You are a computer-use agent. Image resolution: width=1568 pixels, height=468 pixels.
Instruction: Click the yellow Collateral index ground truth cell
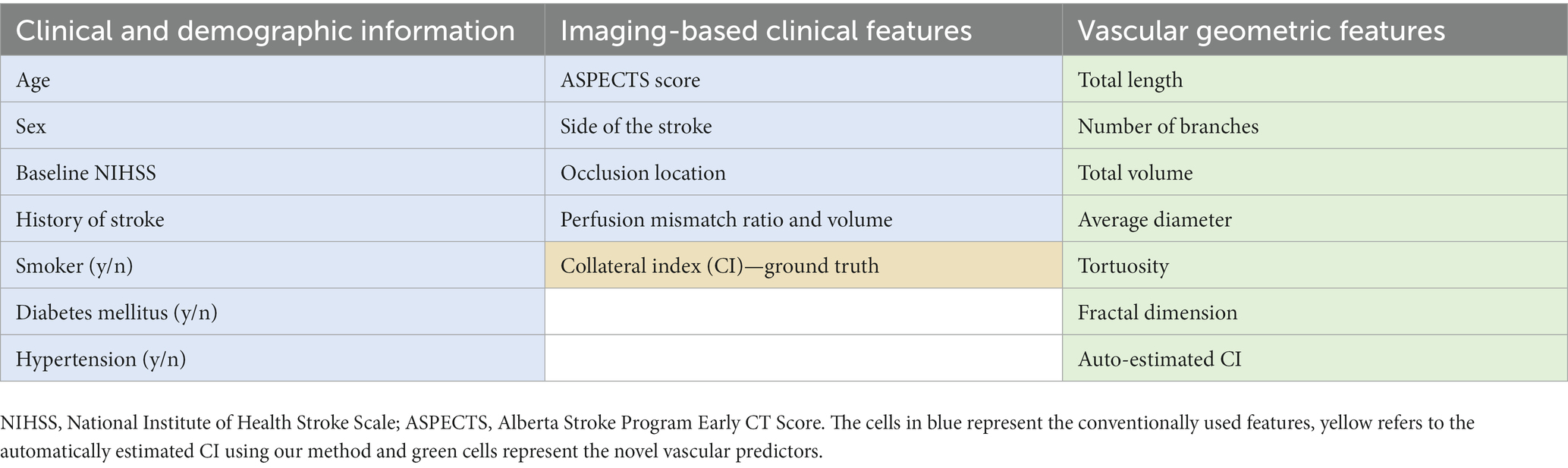tap(803, 265)
